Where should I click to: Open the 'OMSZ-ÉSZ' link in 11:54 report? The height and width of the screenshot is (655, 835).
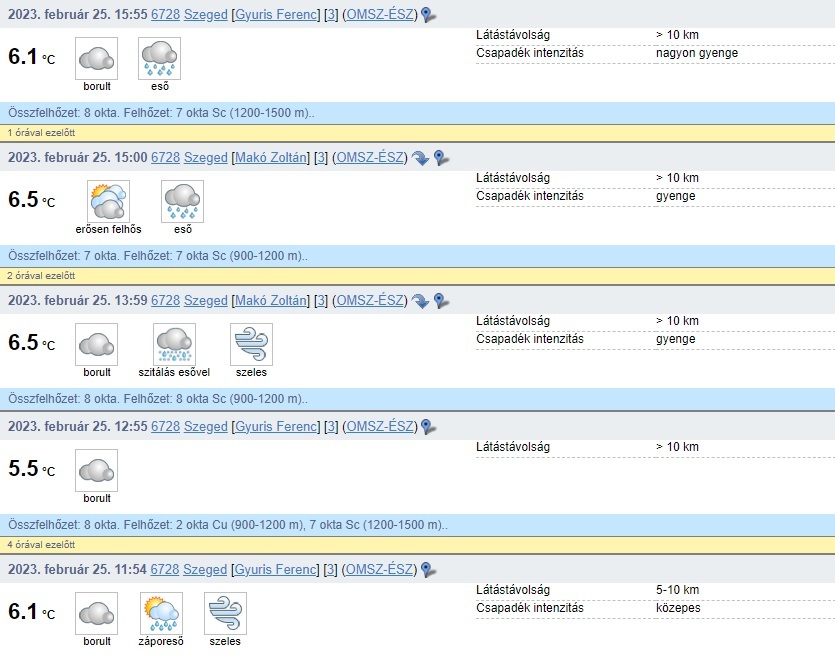pos(379,570)
